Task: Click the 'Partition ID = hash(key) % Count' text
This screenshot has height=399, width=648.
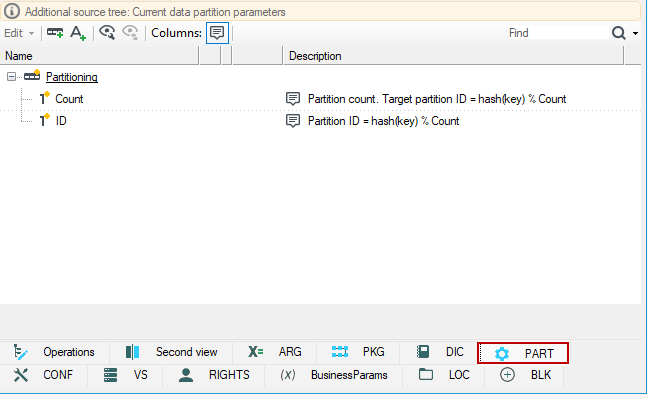Action: (x=384, y=121)
